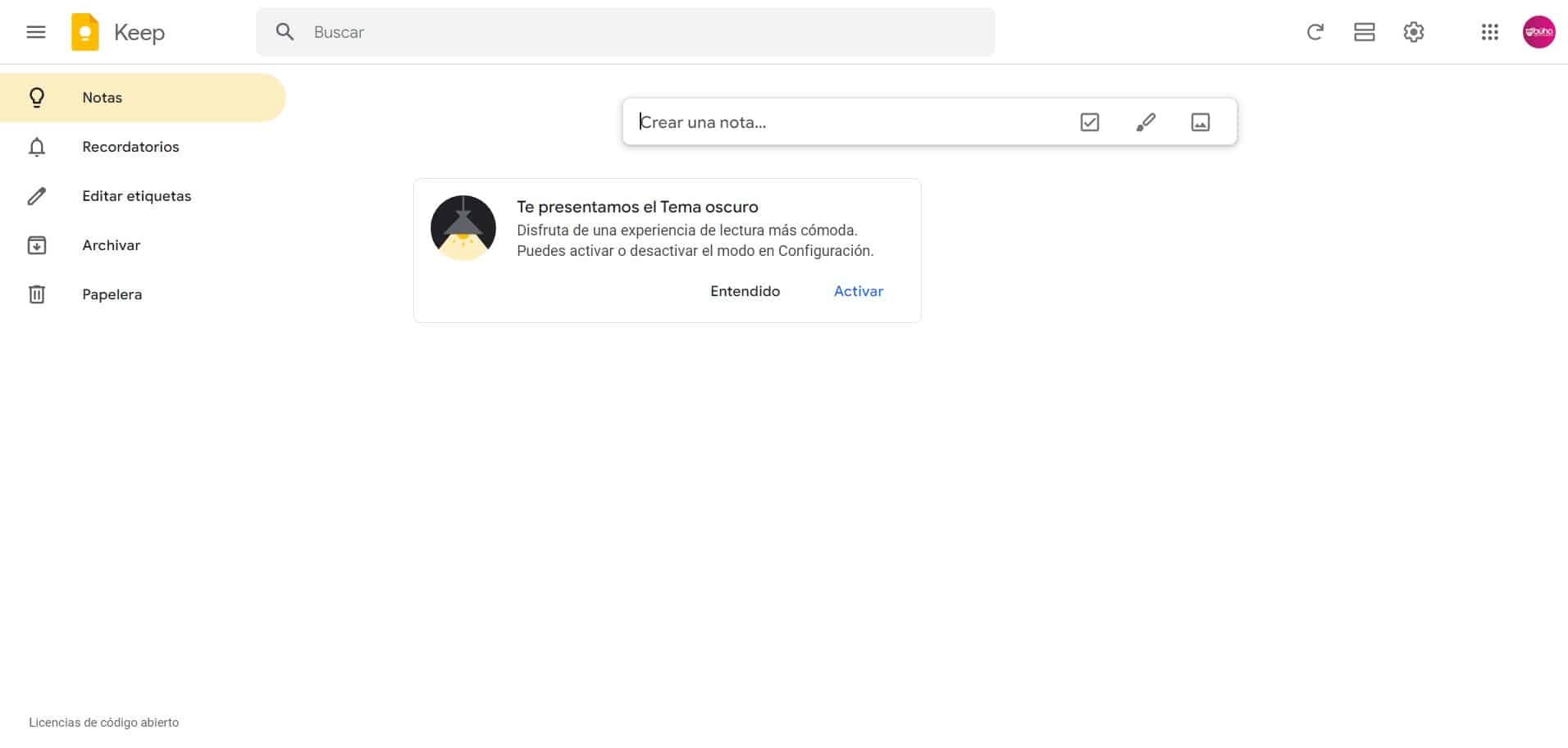Open the main hamburger menu
Viewport: 1568px width, 748px height.
coord(36,32)
